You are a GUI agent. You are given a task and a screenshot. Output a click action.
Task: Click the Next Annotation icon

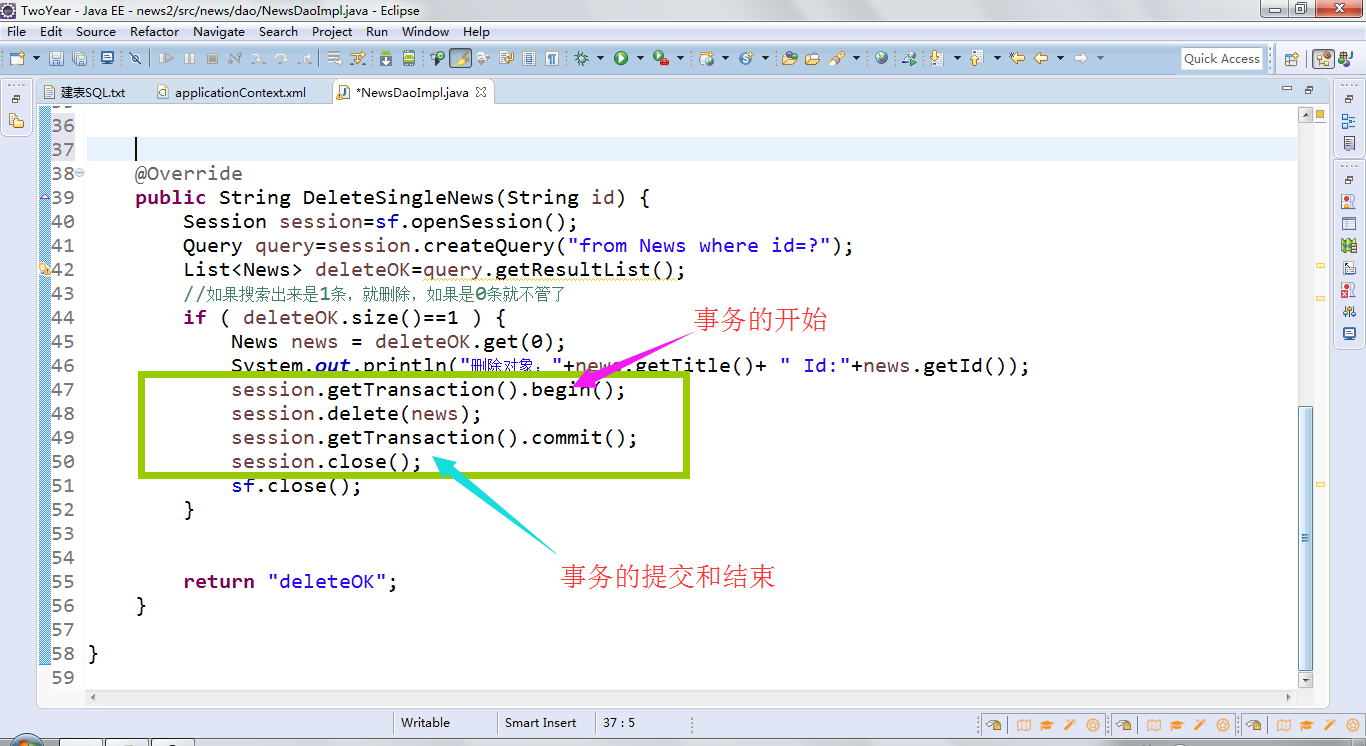(x=937, y=58)
